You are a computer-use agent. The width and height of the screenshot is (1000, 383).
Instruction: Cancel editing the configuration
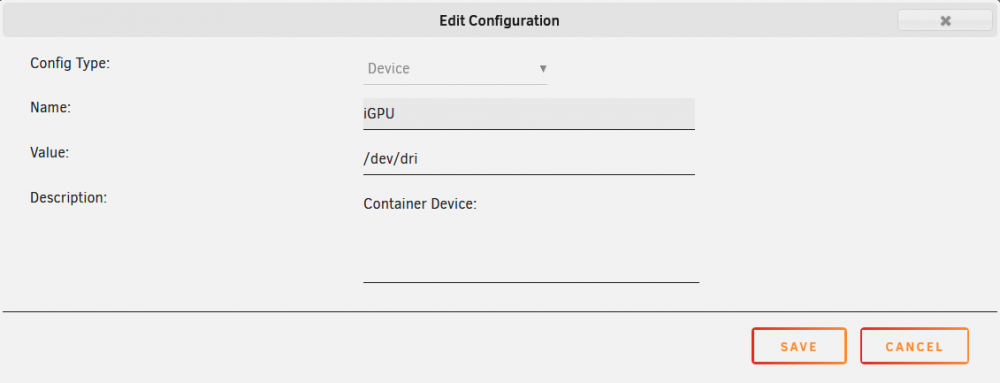pyautogui.click(x=915, y=346)
